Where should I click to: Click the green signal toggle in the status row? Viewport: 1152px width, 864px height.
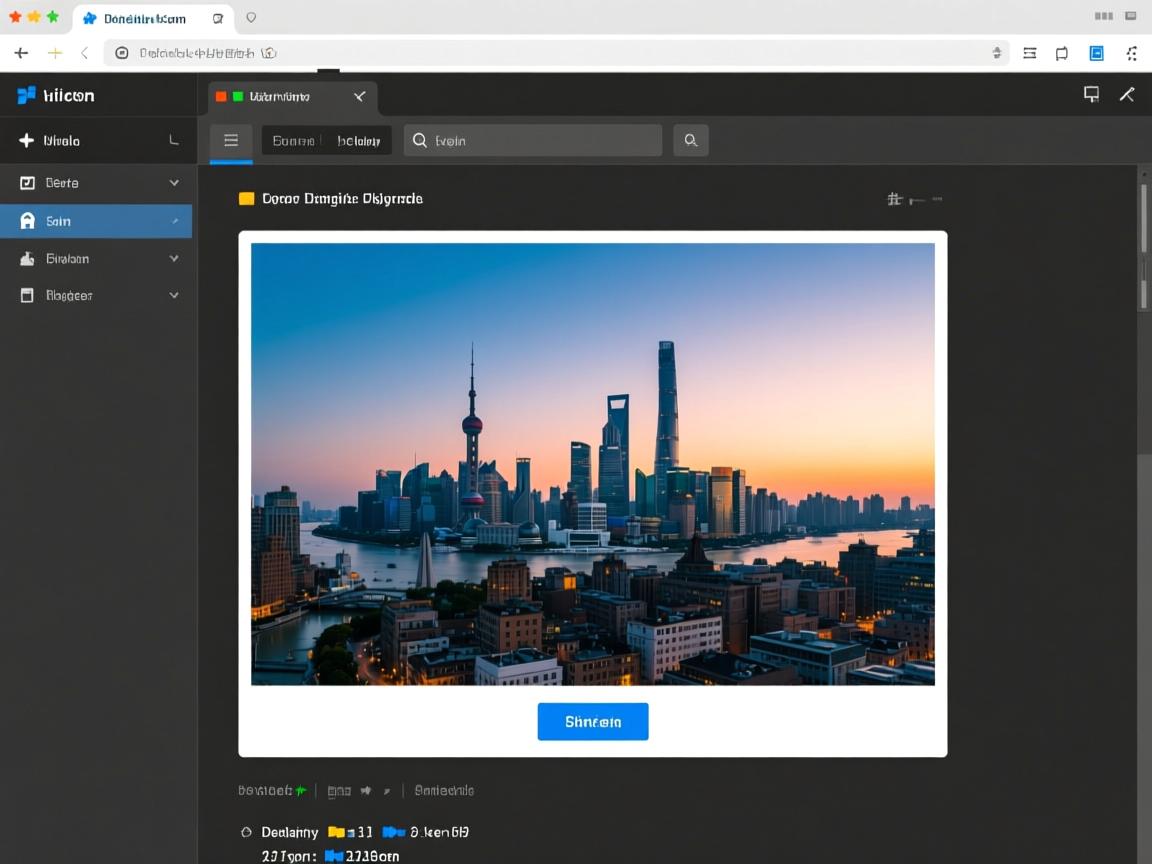[x=299, y=789]
